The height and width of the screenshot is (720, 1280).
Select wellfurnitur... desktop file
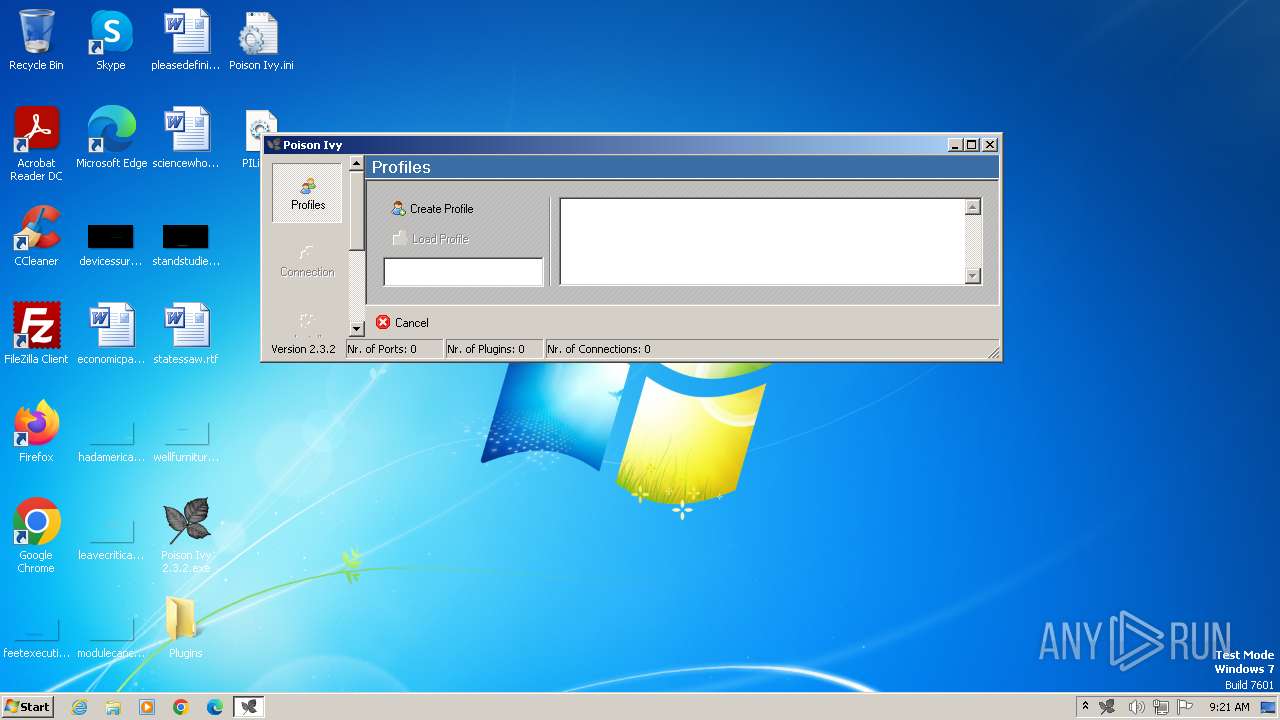[186, 440]
